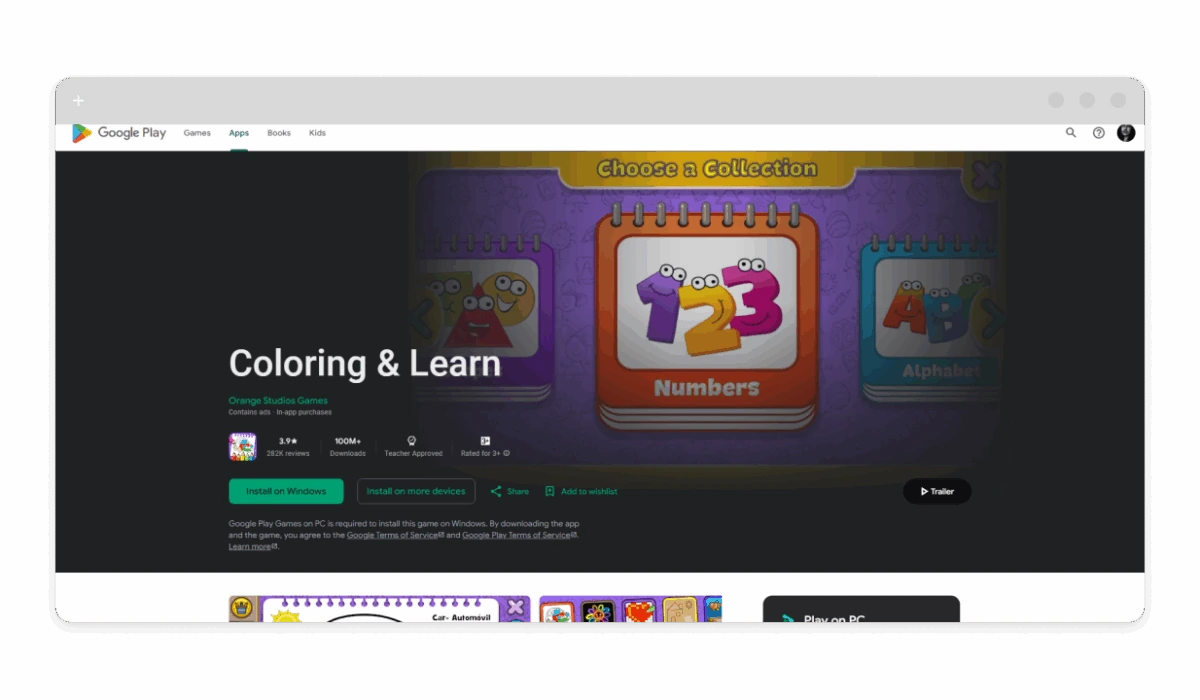The image size is (1200, 700).
Task: Open a new tab with plus icon
Action: pos(78,100)
